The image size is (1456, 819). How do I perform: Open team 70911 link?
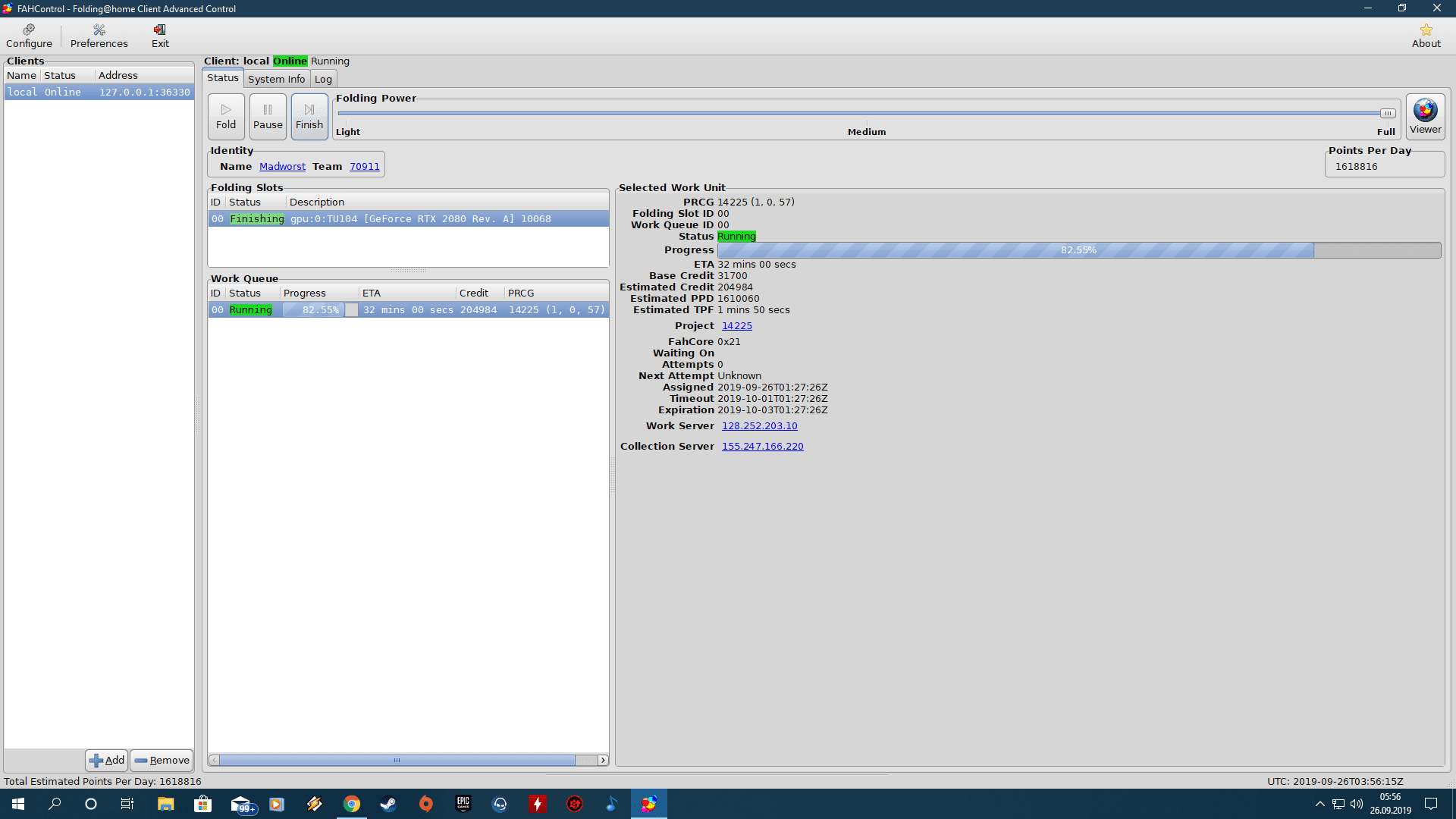364,167
